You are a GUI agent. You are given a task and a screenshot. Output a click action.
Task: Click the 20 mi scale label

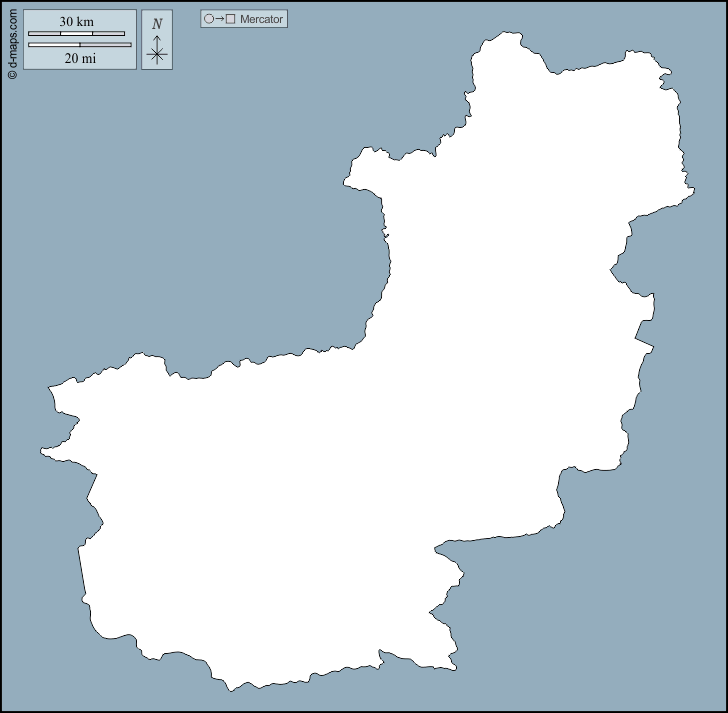point(79,58)
